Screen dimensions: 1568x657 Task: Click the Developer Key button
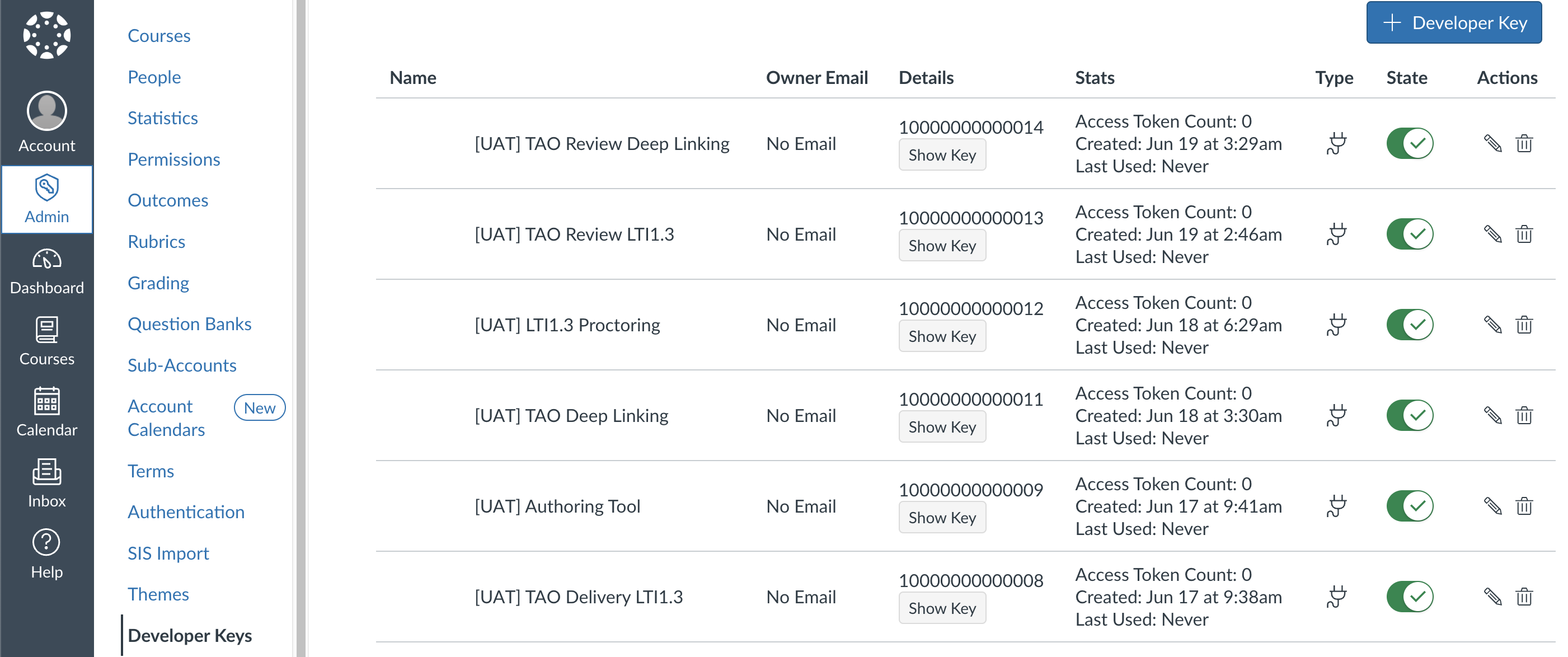tap(1454, 22)
